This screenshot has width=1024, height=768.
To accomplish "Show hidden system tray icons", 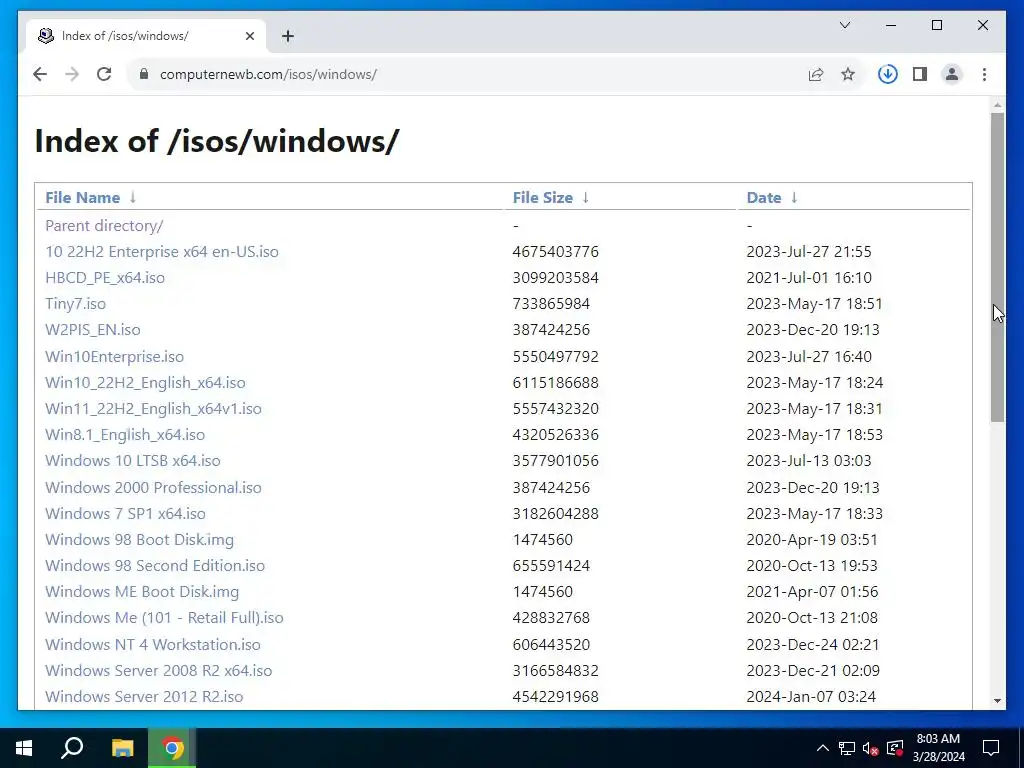I will coord(823,748).
